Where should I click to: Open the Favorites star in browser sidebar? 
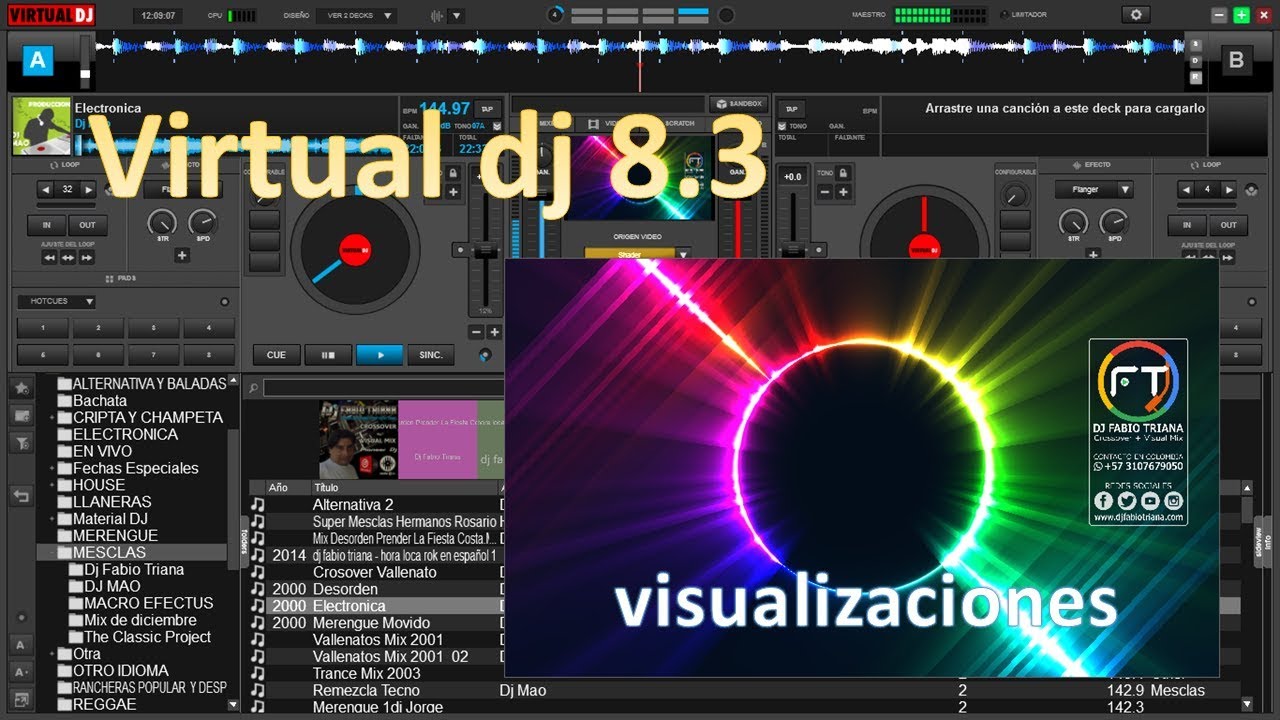[20, 388]
